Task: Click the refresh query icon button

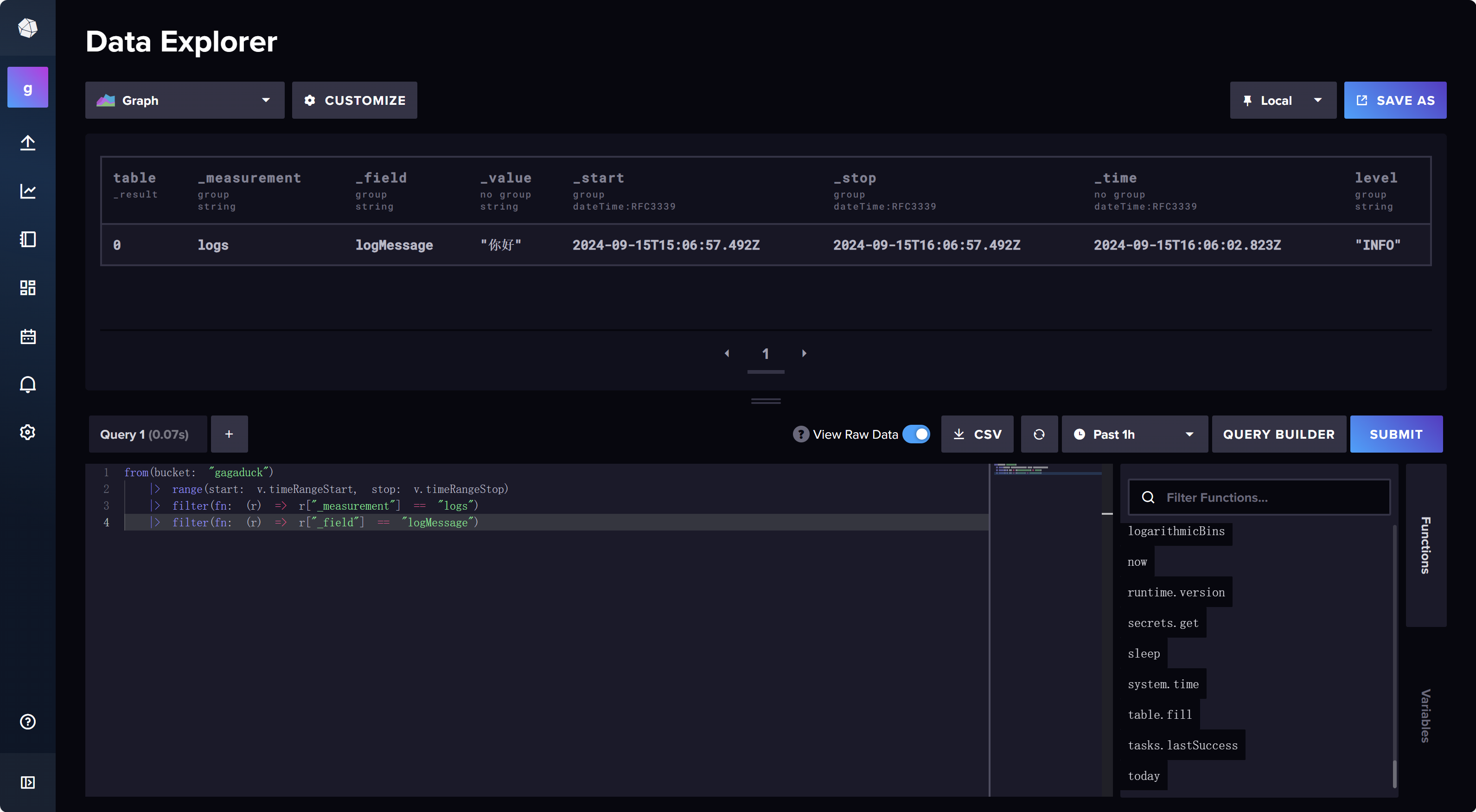Action: pyautogui.click(x=1039, y=435)
